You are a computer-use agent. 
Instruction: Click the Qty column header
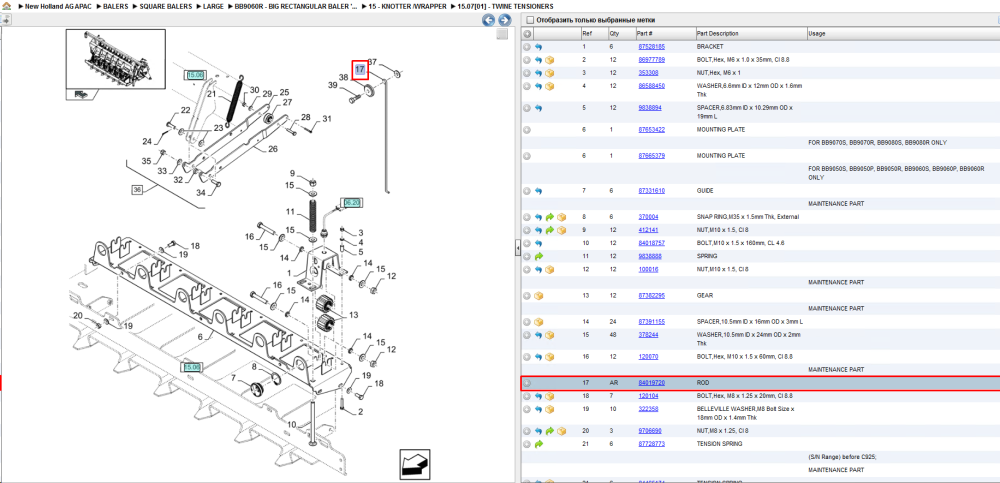(x=614, y=34)
